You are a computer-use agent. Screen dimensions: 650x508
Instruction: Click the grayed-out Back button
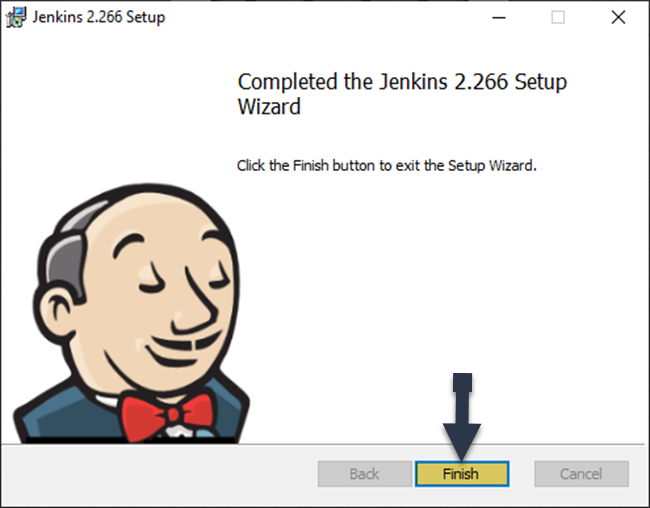coord(364,474)
